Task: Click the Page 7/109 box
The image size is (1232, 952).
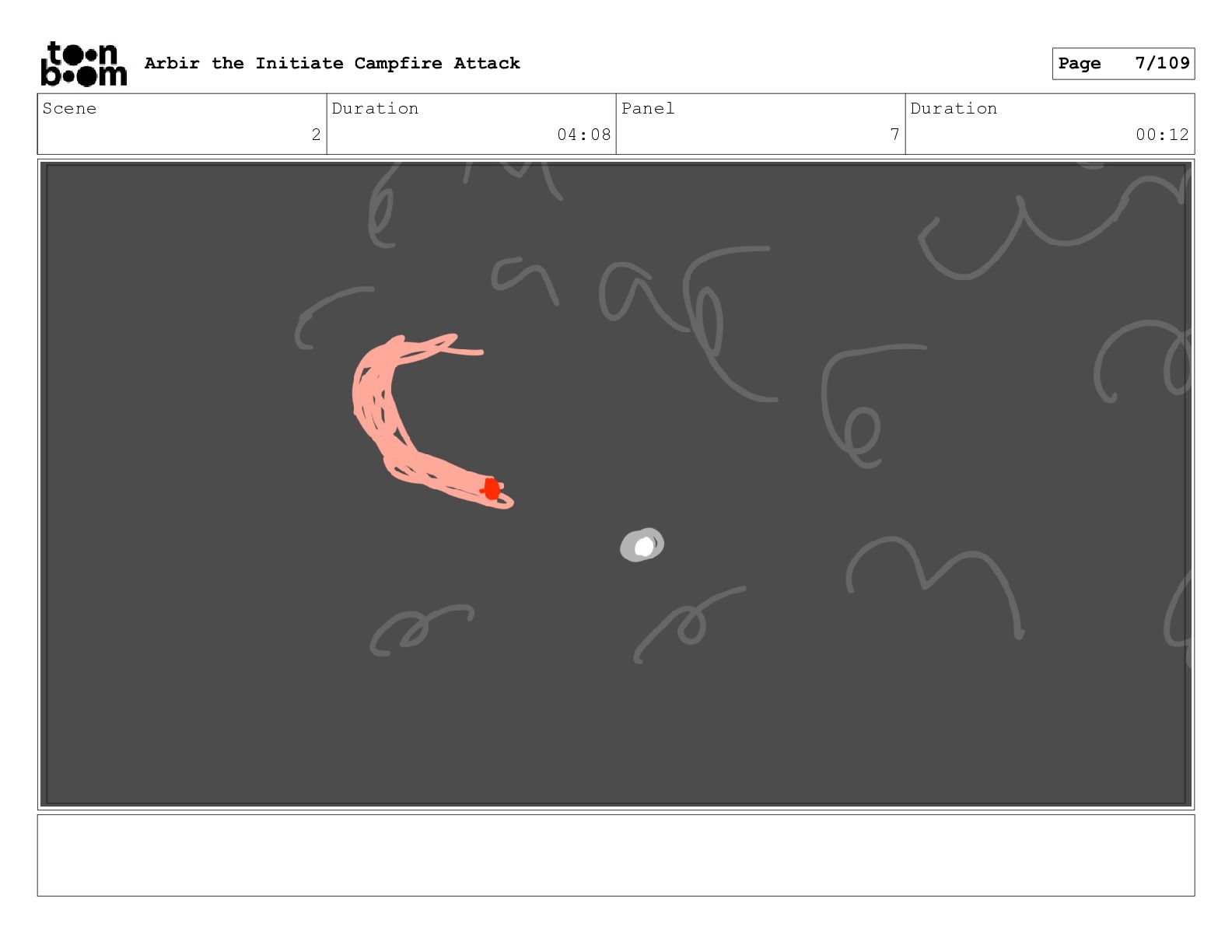Action: point(1123,64)
